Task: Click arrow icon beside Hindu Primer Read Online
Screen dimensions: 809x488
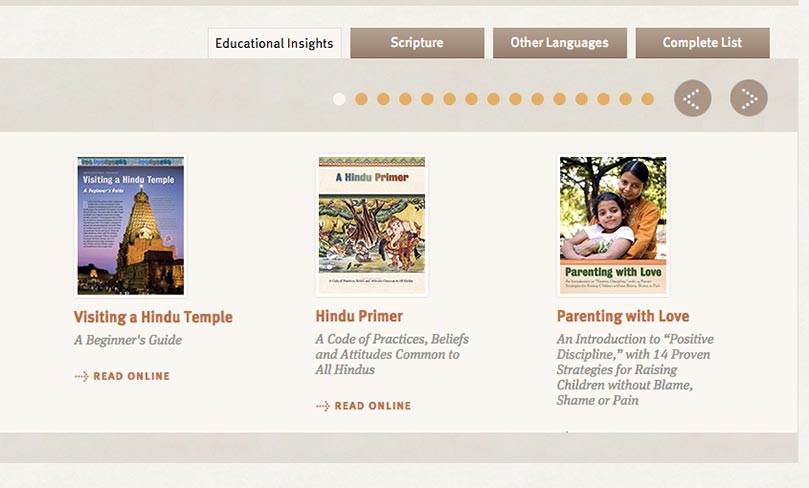Action: [322, 407]
